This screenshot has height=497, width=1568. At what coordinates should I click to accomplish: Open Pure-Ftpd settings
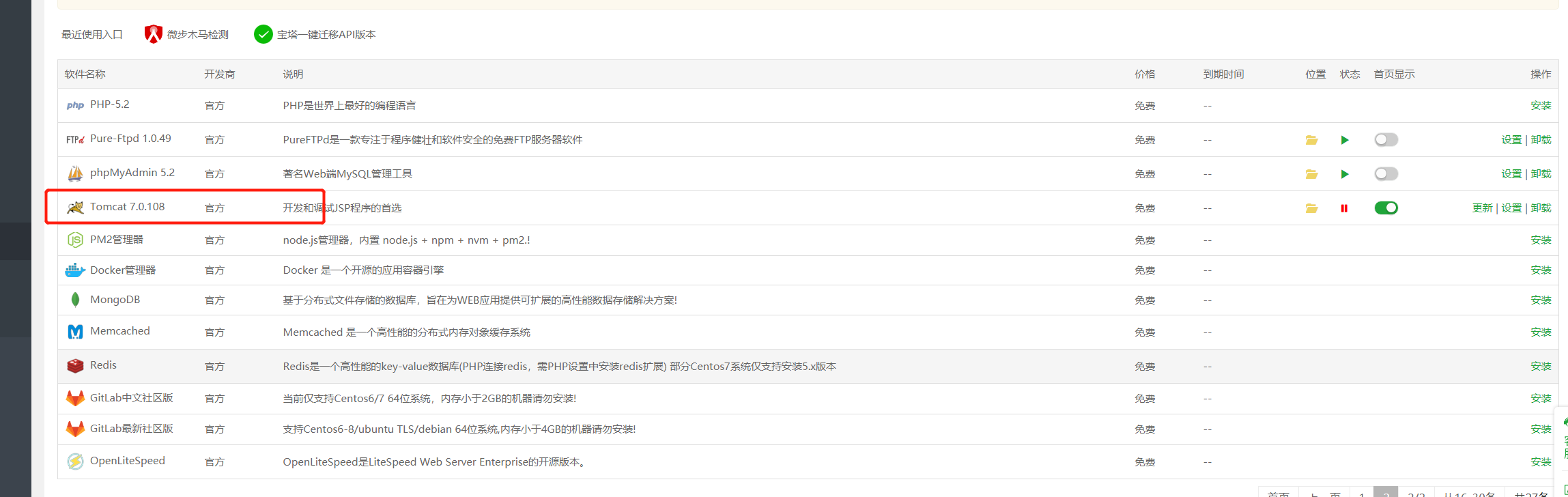(x=1511, y=139)
